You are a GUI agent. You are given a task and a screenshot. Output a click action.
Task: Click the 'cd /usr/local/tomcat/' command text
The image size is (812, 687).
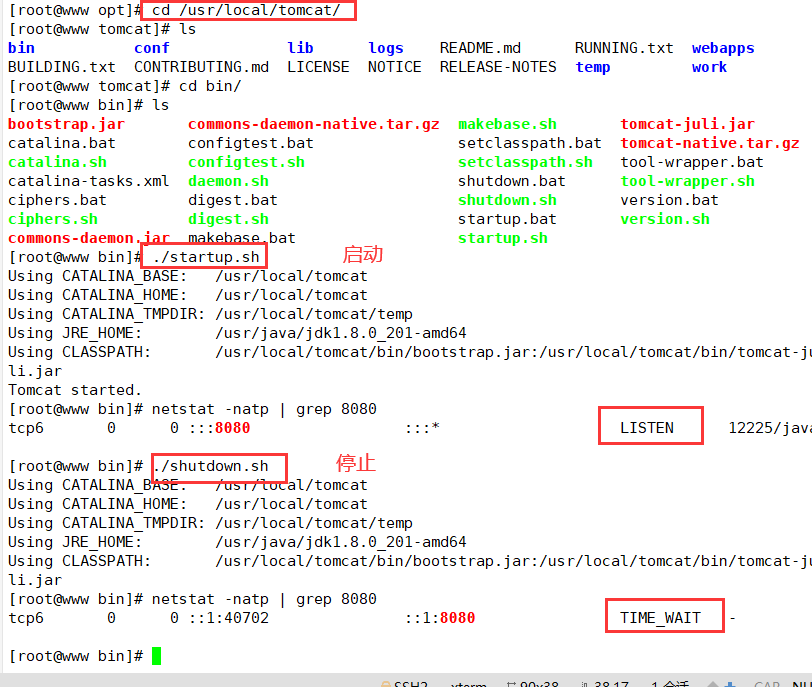point(246,10)
